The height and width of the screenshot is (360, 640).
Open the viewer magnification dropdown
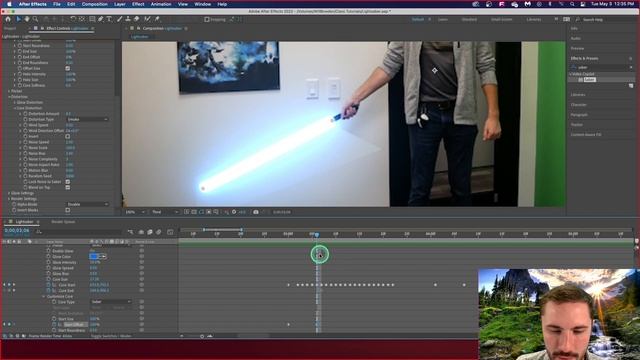tap(135, 212)
